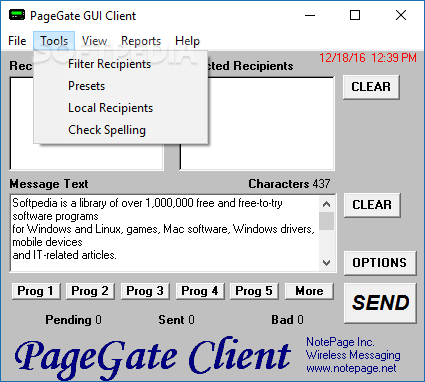
Task: Click the 12/18/16 12:39 PM timestamp
Action: click(368, 58)
